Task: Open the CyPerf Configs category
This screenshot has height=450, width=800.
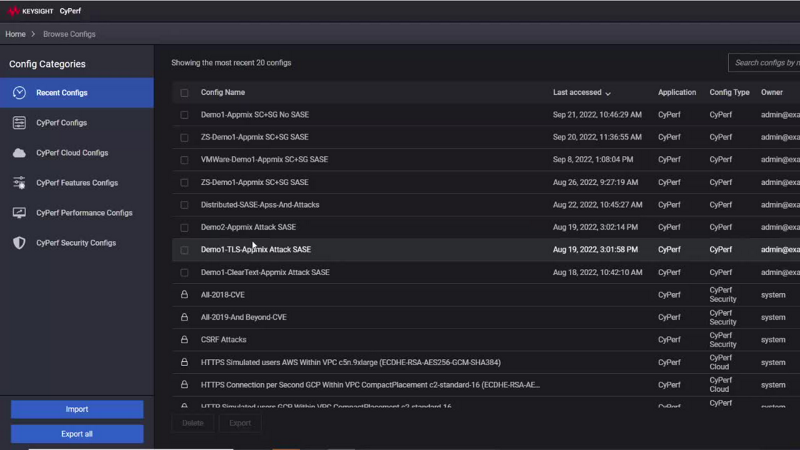Action: coord(77,123)
